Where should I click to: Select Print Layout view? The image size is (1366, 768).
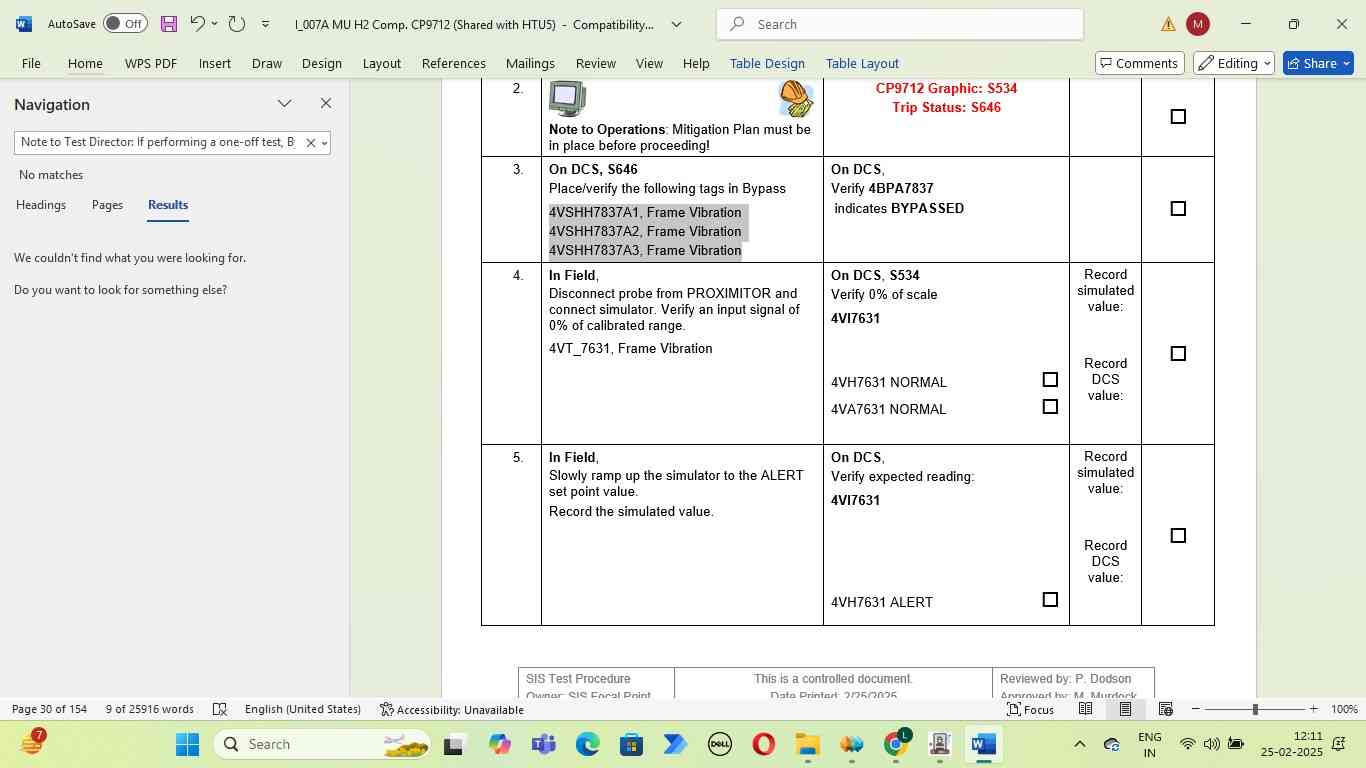[x=1125, y=709]
